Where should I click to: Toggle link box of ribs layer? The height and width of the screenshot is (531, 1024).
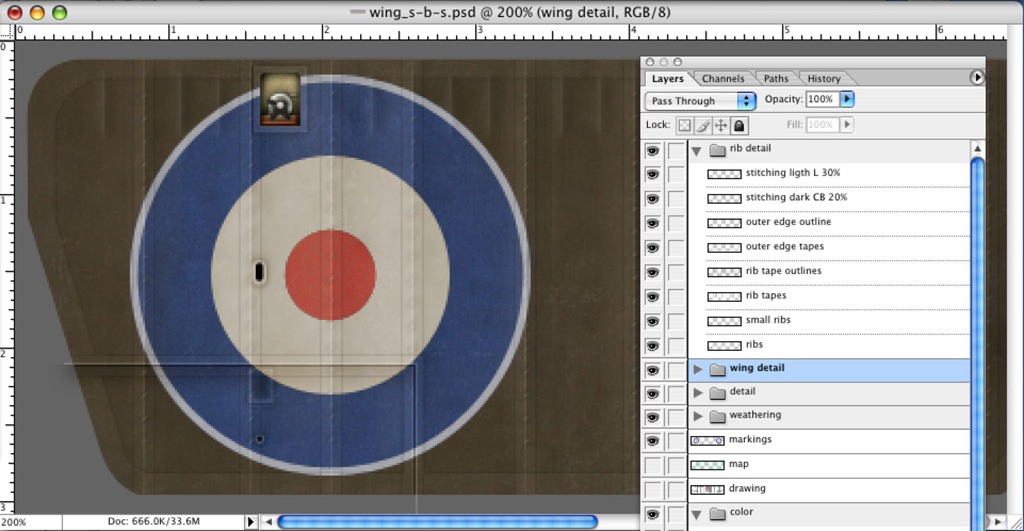[676, 346]
